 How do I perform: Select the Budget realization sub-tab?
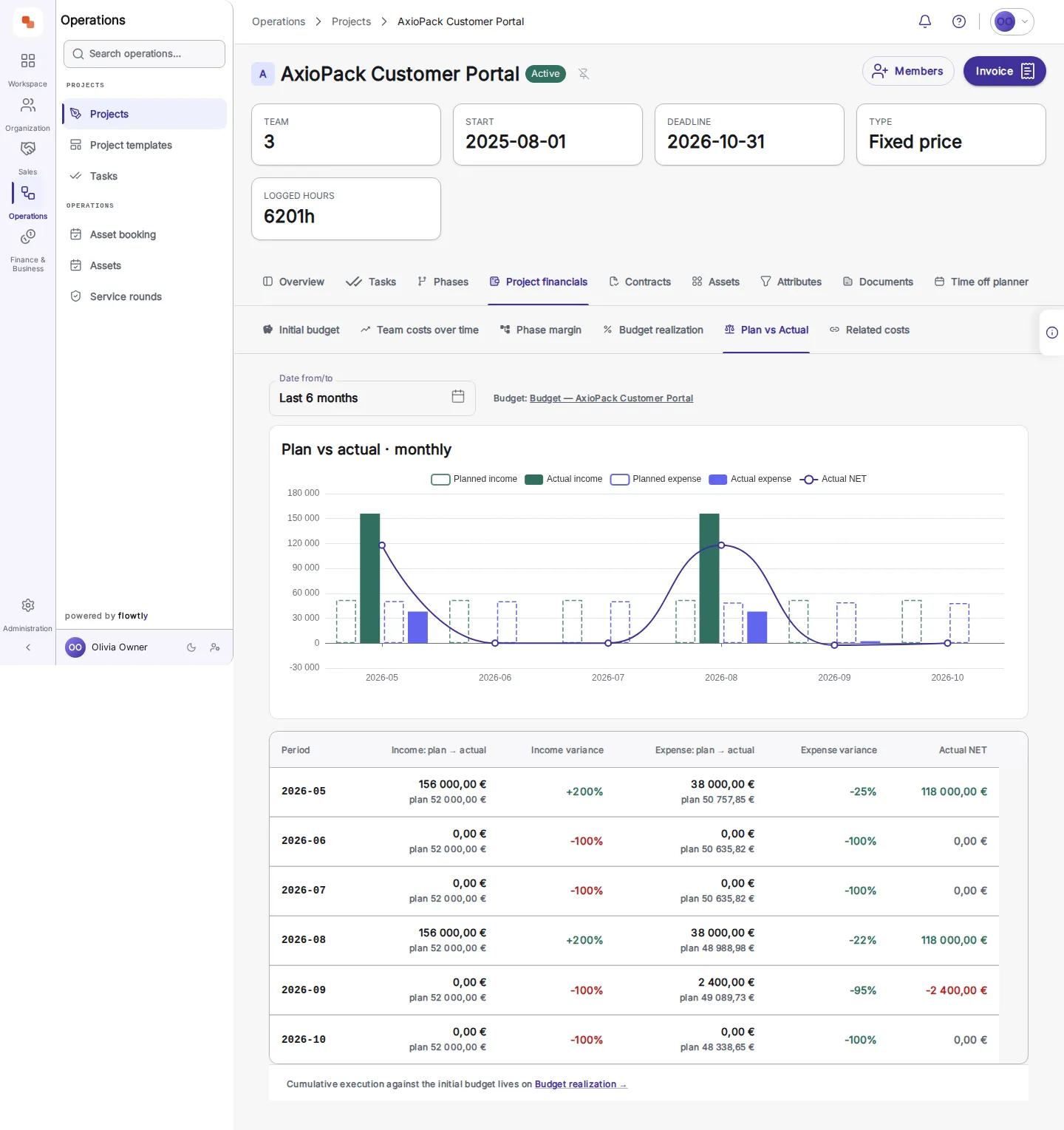click(x=653, y=330)
